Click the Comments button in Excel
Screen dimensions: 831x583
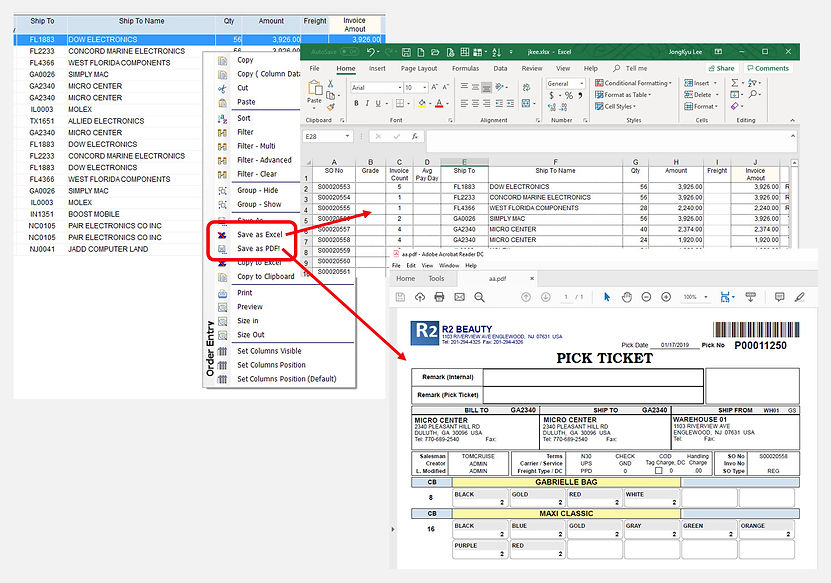click(x=767, y=68)
